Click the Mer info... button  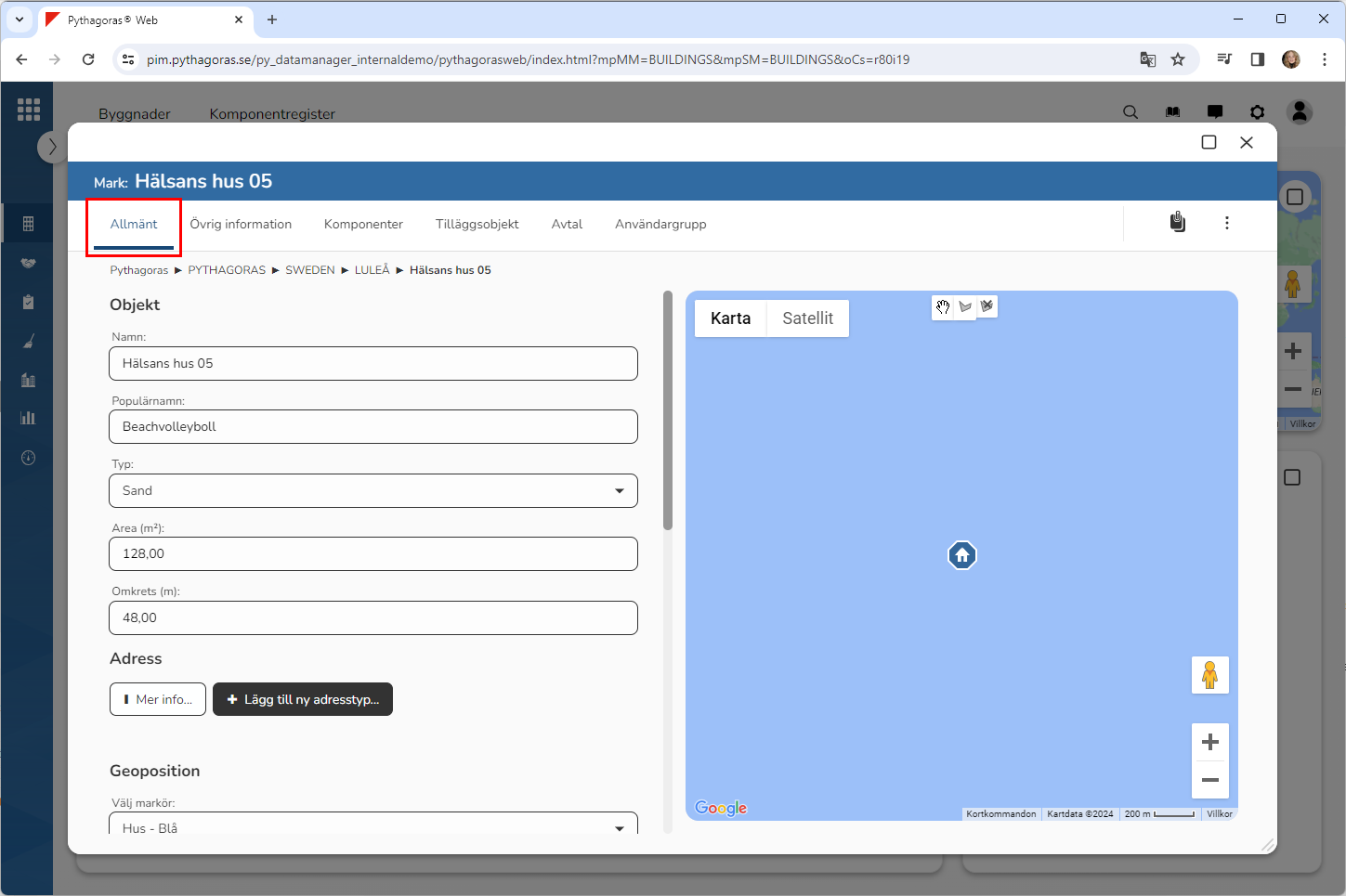coord(158,700)
